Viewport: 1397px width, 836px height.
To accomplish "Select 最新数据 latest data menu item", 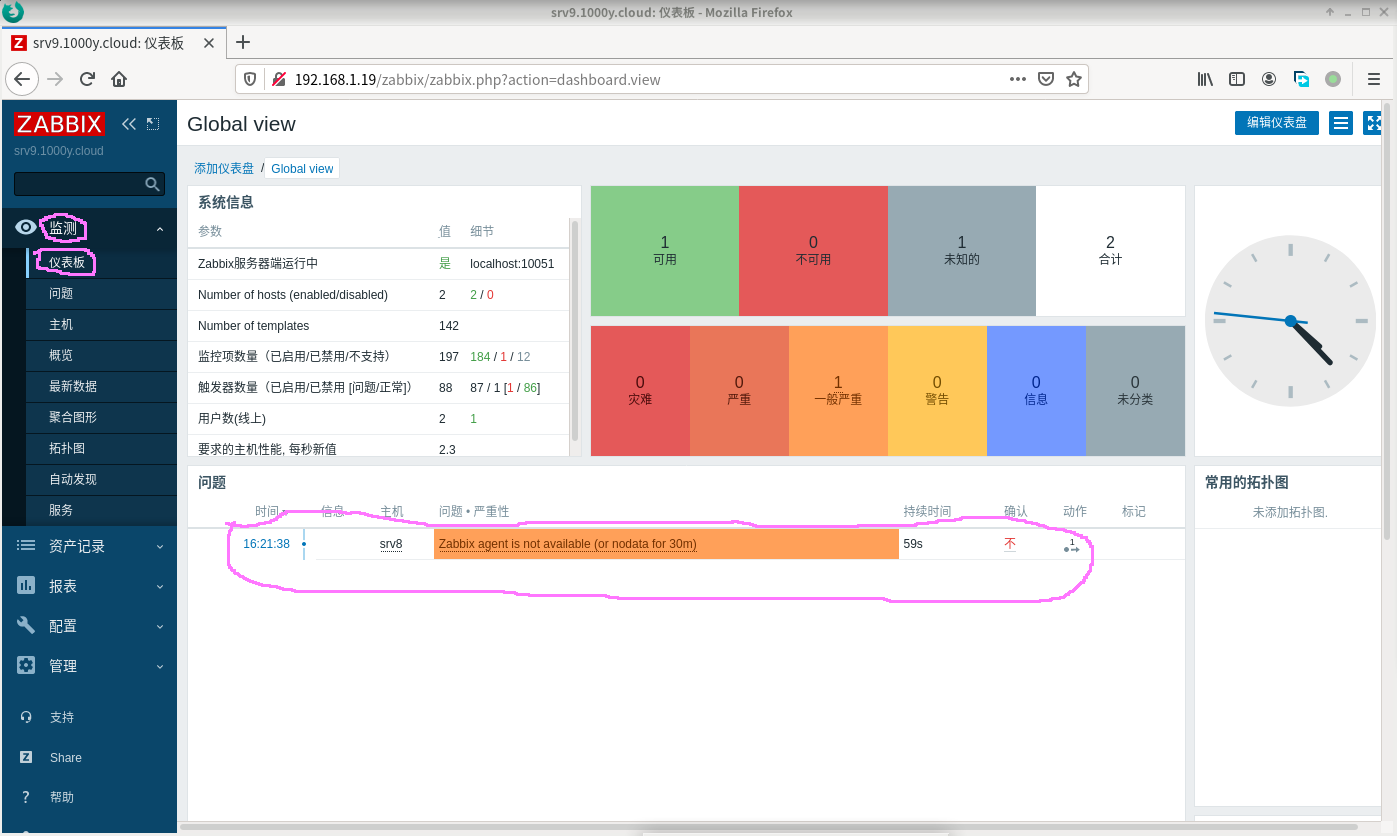I will tap(102, 387).
